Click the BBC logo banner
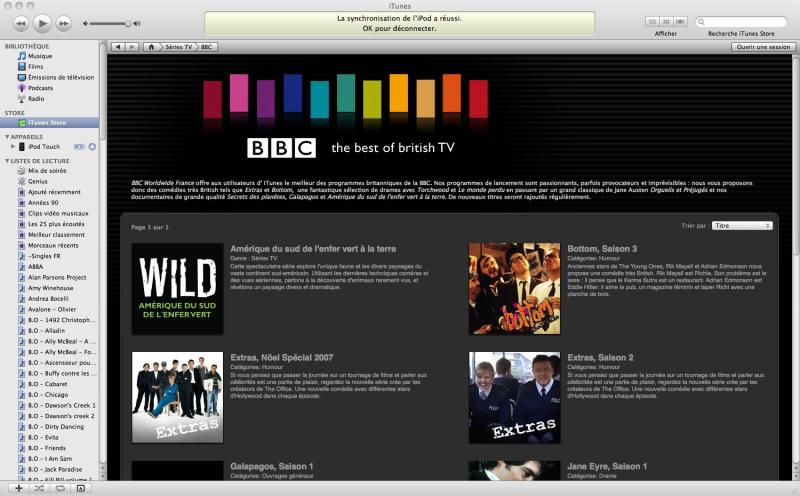The height and width of the screenshot is (496, 800). pos(282,148)
